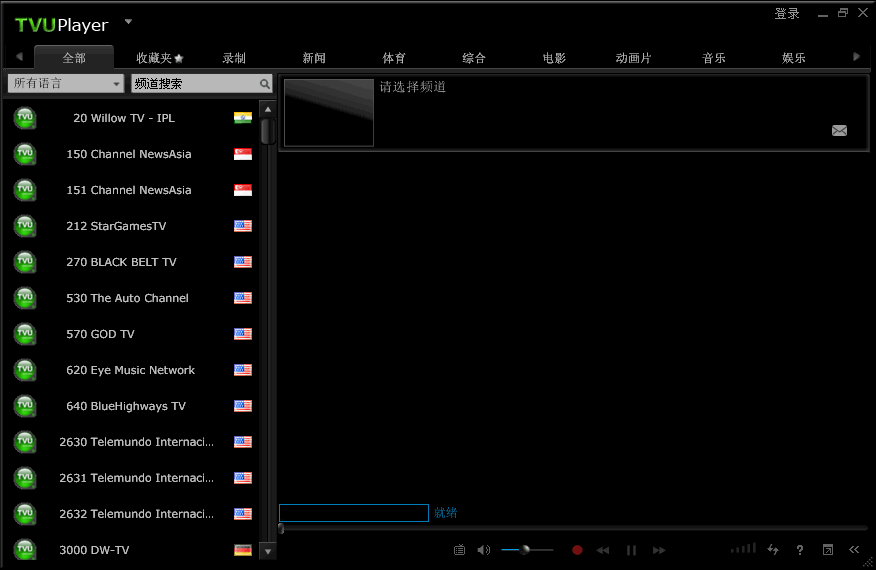This screenshot has height=570, width=876.
Task: Select channel 640 BlueHighways TV
Action: click(x=133, y=406)
